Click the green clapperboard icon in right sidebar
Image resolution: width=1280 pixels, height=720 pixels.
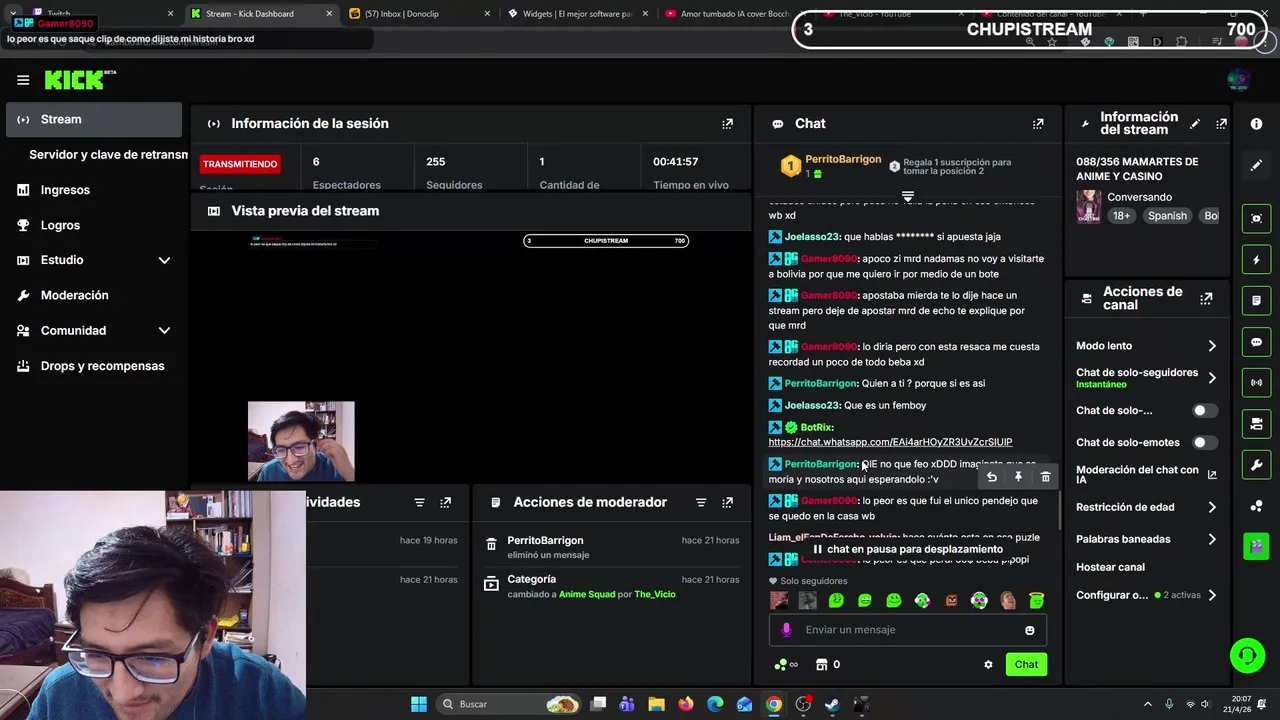point(1256,546)
